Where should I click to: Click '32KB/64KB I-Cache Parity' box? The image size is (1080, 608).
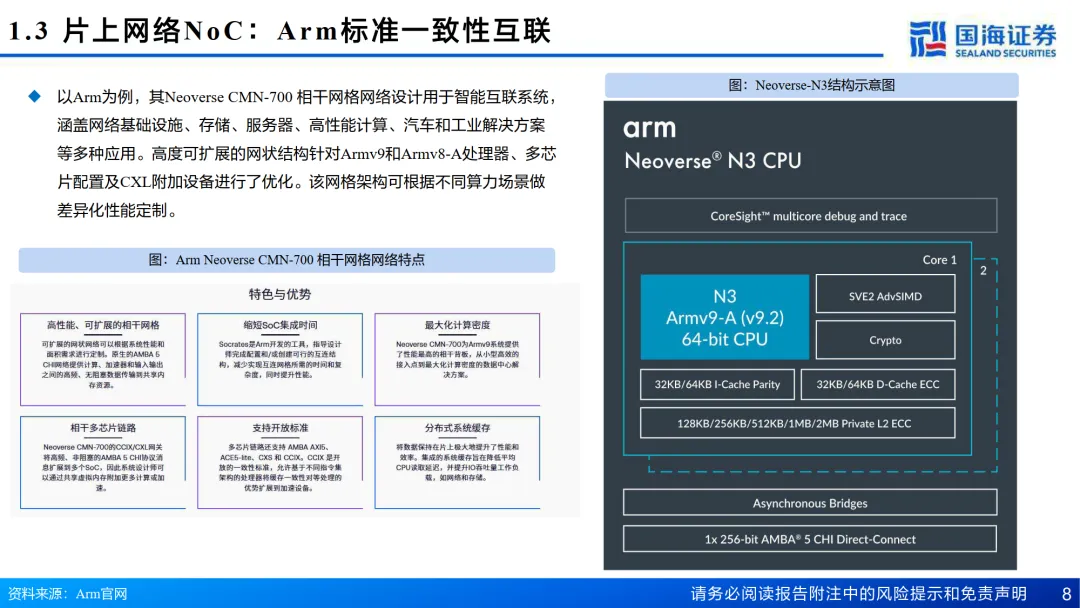(x=717, y=384)
